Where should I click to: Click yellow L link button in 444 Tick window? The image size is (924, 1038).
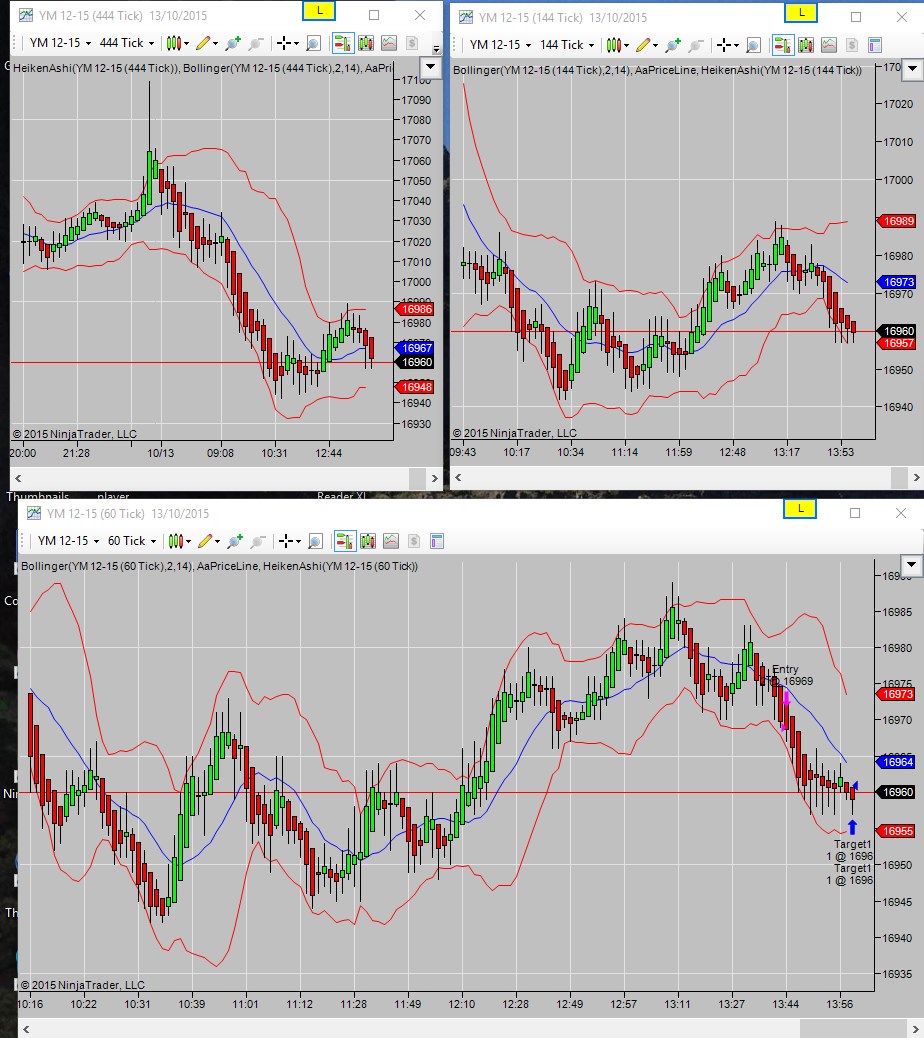click(319, 11)
